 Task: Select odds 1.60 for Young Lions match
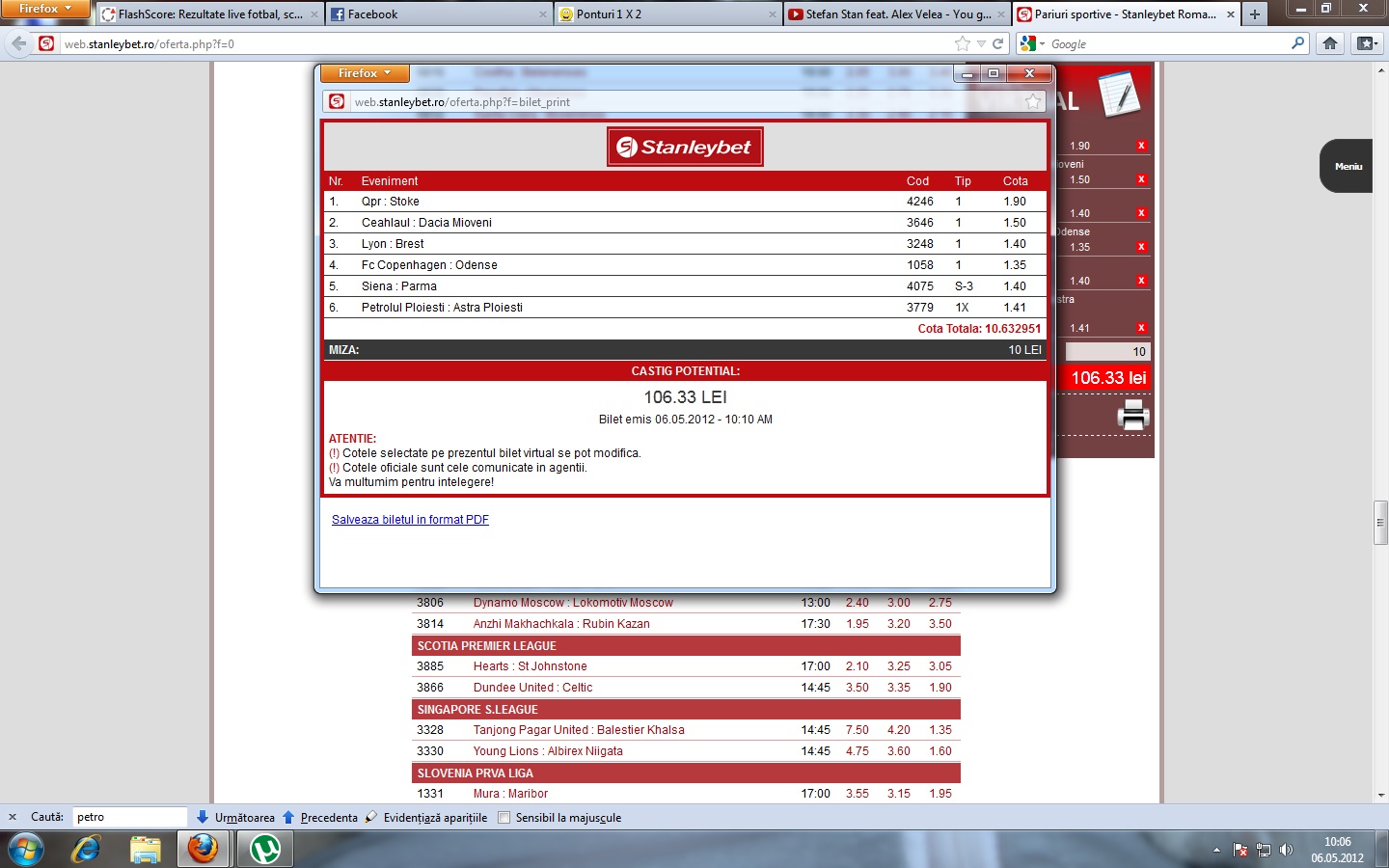coord(940,751)
